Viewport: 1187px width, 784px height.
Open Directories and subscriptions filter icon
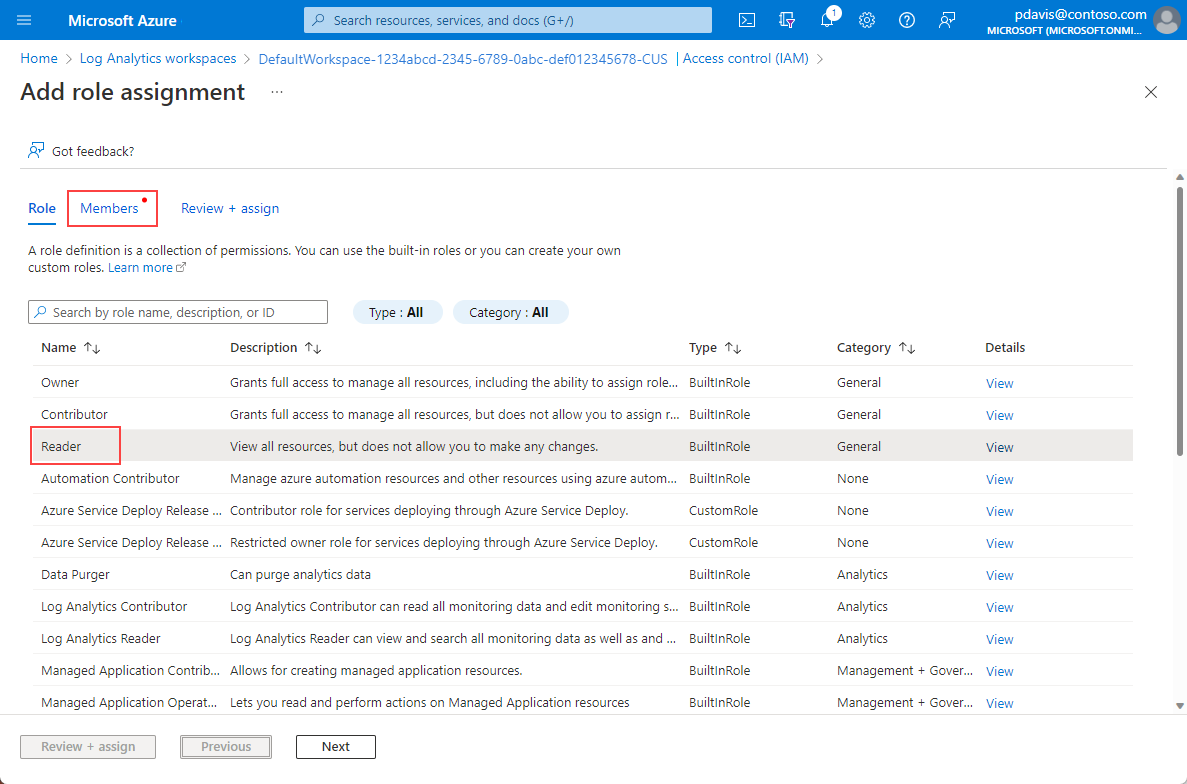point(787,20)
